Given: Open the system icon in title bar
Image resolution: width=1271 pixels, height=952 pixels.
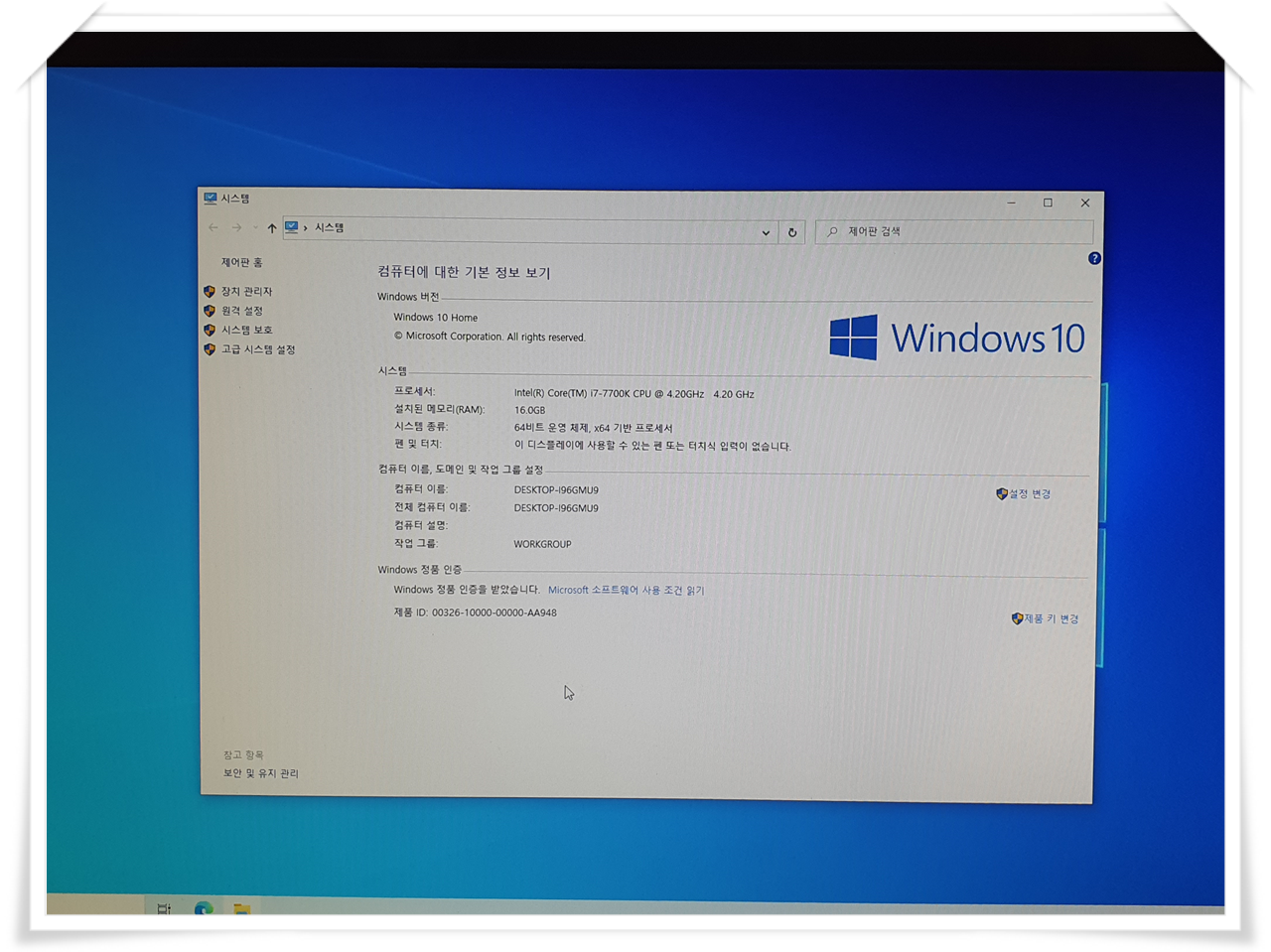Looking at the screenshot, I should (211, 199).
